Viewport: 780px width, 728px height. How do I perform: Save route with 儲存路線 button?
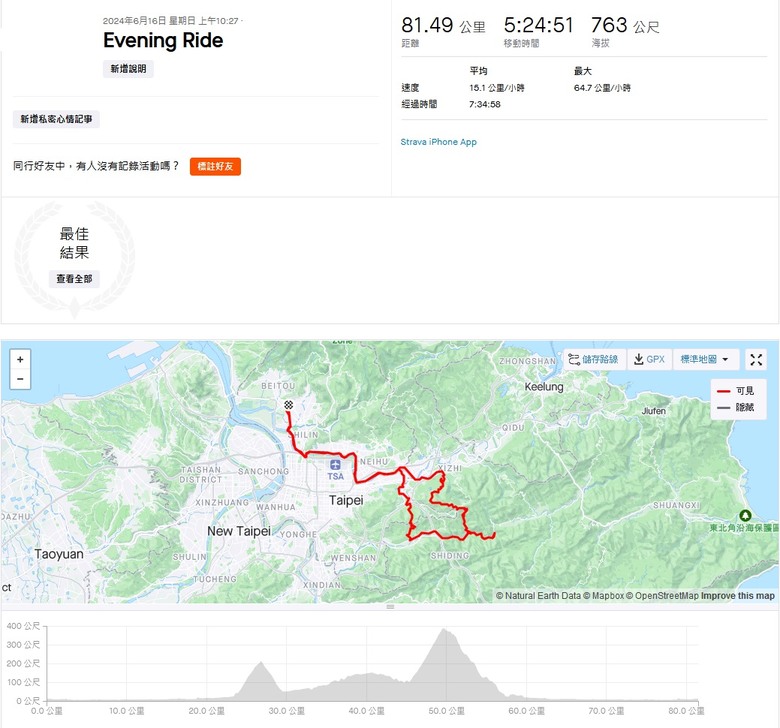(594, 360)
